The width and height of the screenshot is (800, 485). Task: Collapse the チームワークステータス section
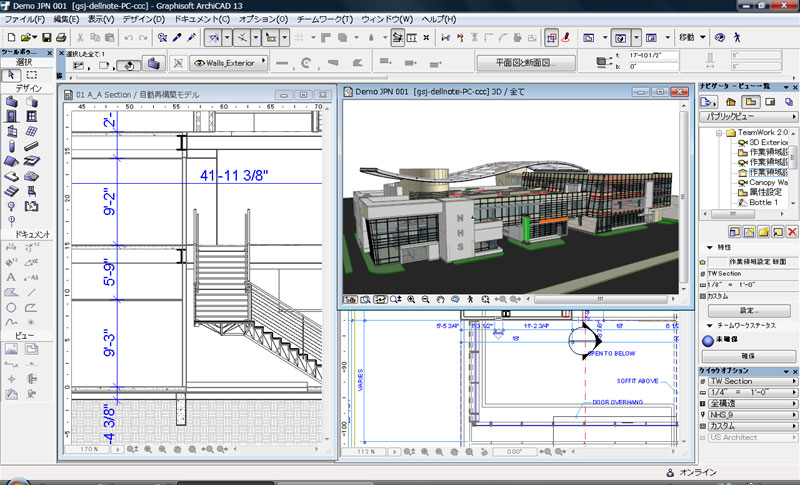pos(710,325)
